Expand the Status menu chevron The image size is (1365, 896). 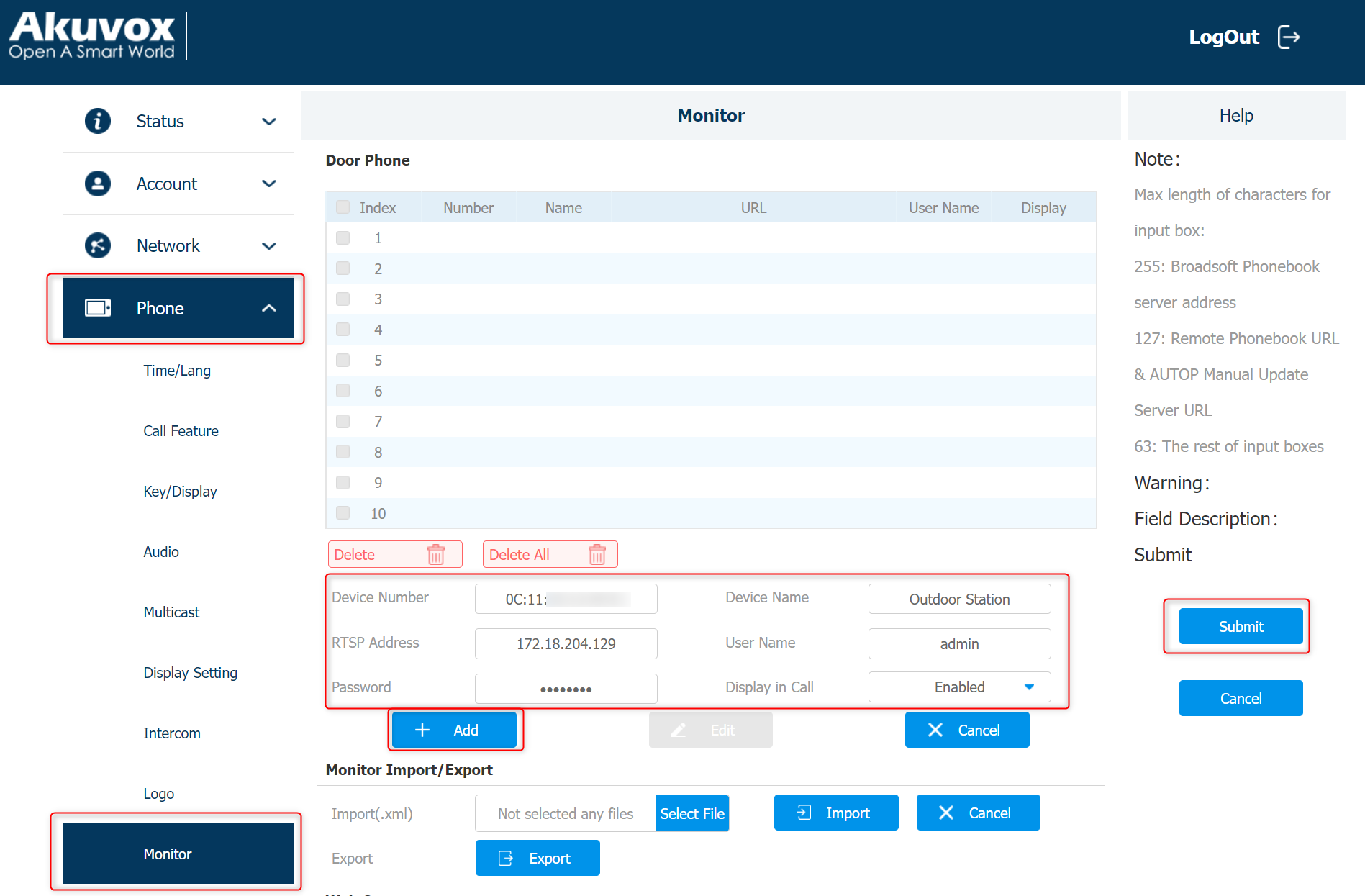point(269,122)
